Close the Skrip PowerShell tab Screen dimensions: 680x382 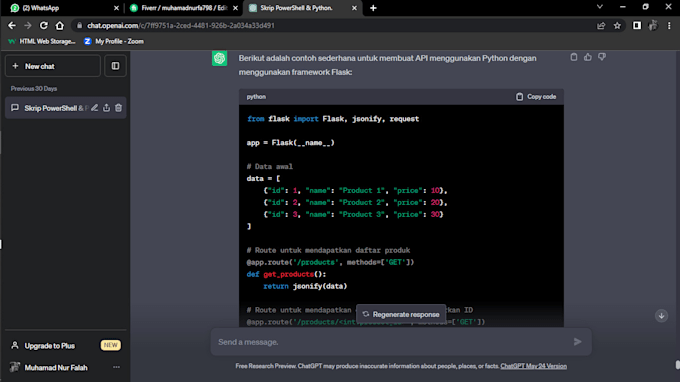(354, 8)
